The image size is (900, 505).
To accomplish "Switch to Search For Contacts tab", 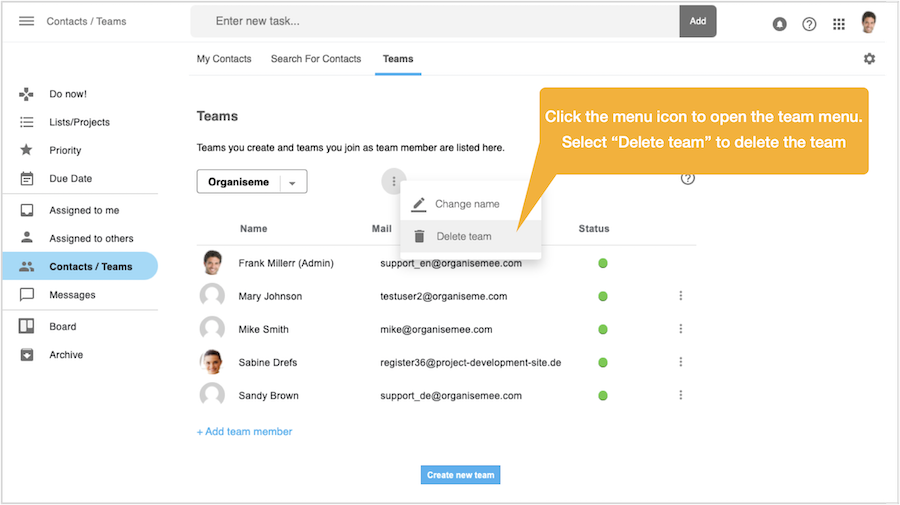I will tap(316, 59).
